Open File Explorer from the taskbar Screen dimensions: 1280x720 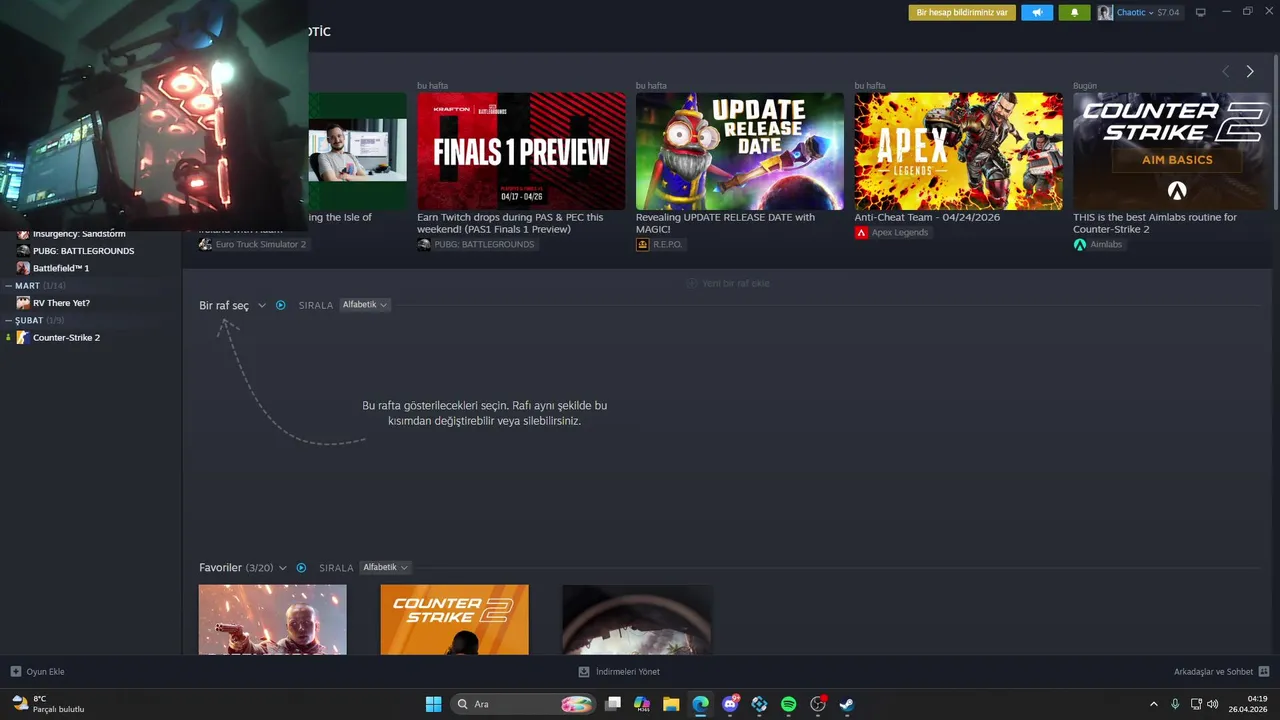(x=671, y=704)
